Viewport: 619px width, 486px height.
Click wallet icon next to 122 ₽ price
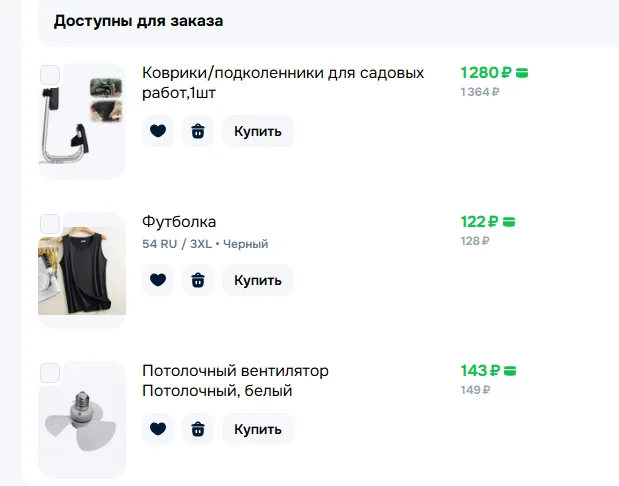(509, 222)
